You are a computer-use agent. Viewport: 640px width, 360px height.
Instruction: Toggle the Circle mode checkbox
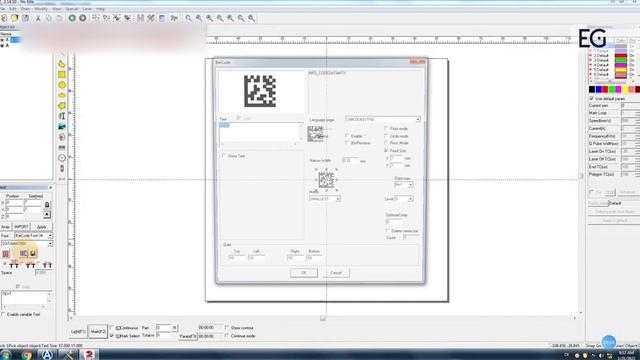pyautogui.click(x=386, y=136)
